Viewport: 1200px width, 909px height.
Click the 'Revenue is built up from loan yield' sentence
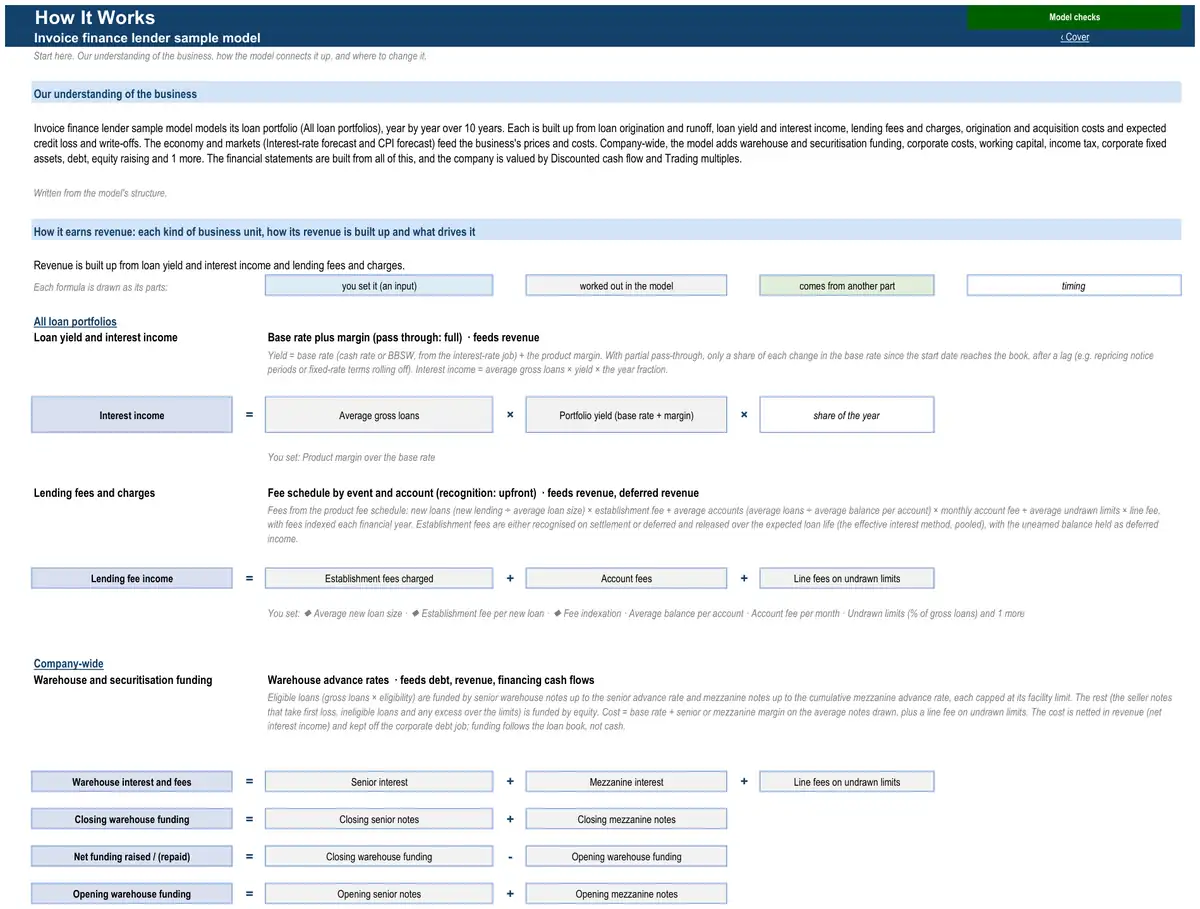click(219, 266)
